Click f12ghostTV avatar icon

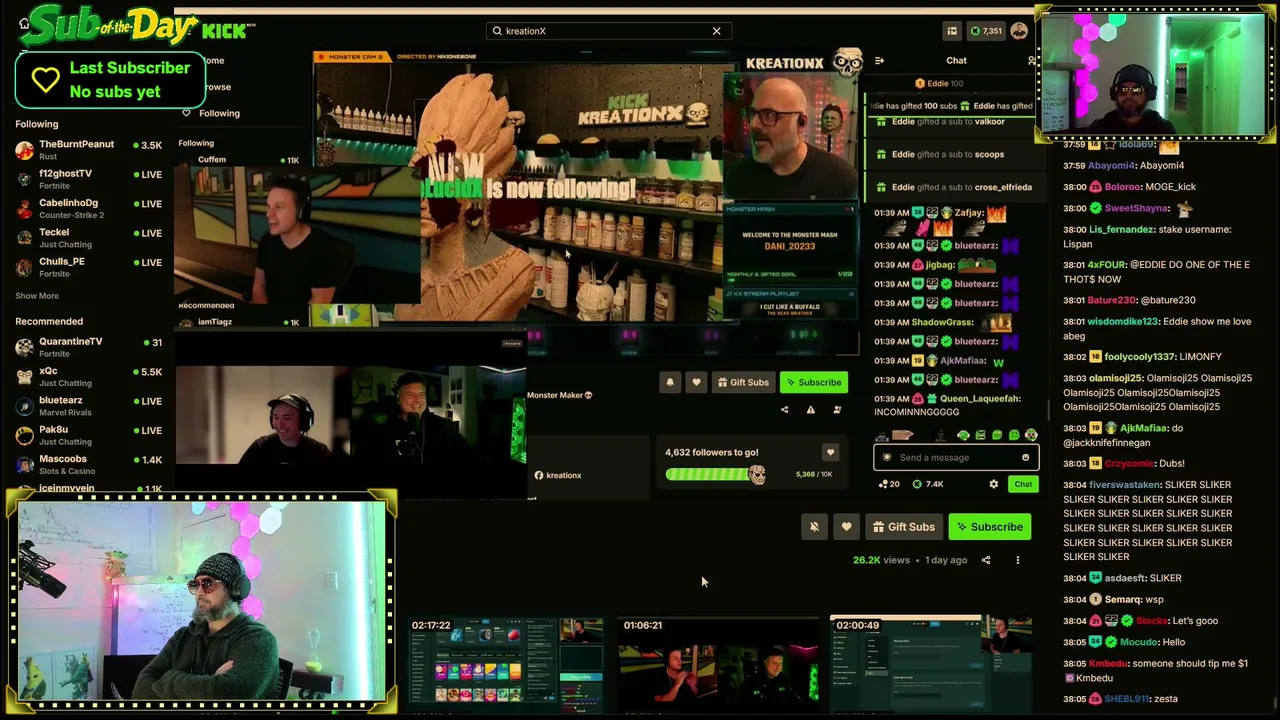tap(24, 179)
